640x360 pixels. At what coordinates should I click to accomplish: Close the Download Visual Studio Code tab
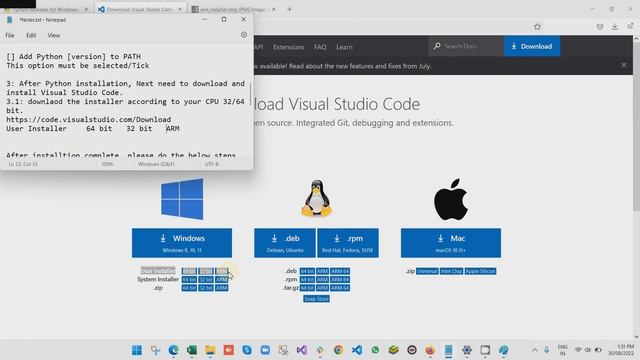(180, 9)
